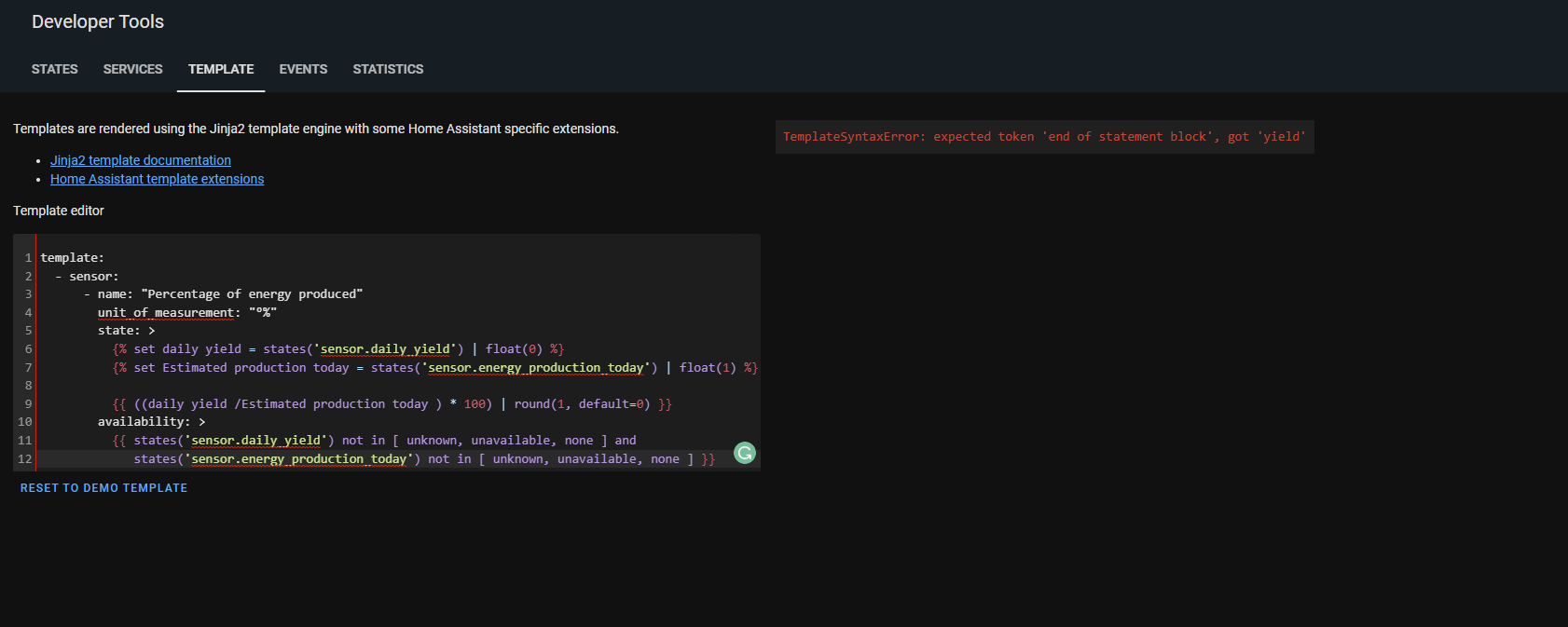Image resolution: width=1568 pixels, height=627 pixels.
Task: Click the unit_of_measurement key in editor
Action: click(x=165, y=313)
